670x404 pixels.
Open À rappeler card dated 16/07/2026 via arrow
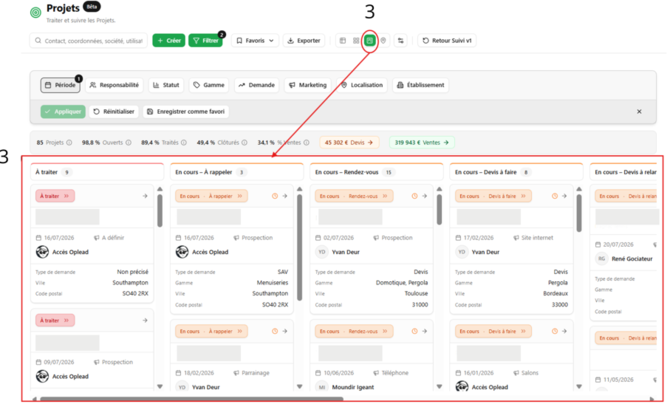pyautogui.click(x=285, y=196)
